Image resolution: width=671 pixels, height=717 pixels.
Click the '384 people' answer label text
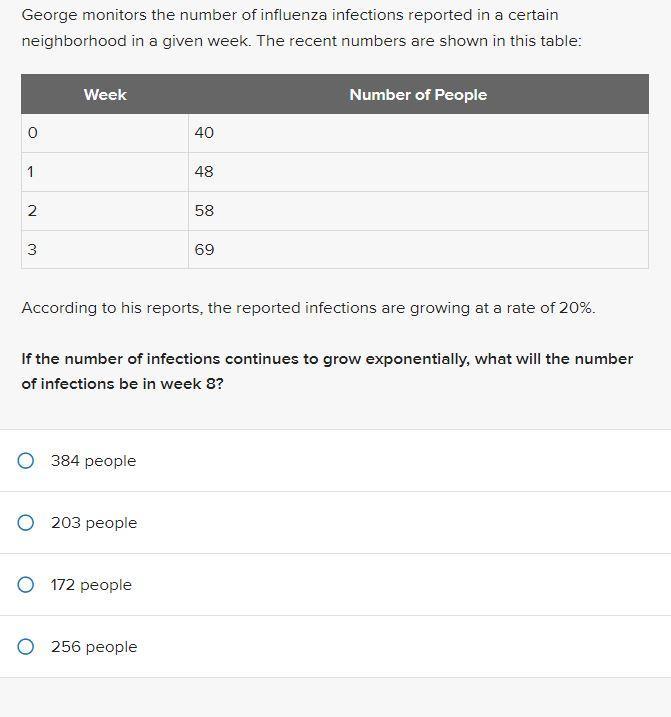pos(93,461)
